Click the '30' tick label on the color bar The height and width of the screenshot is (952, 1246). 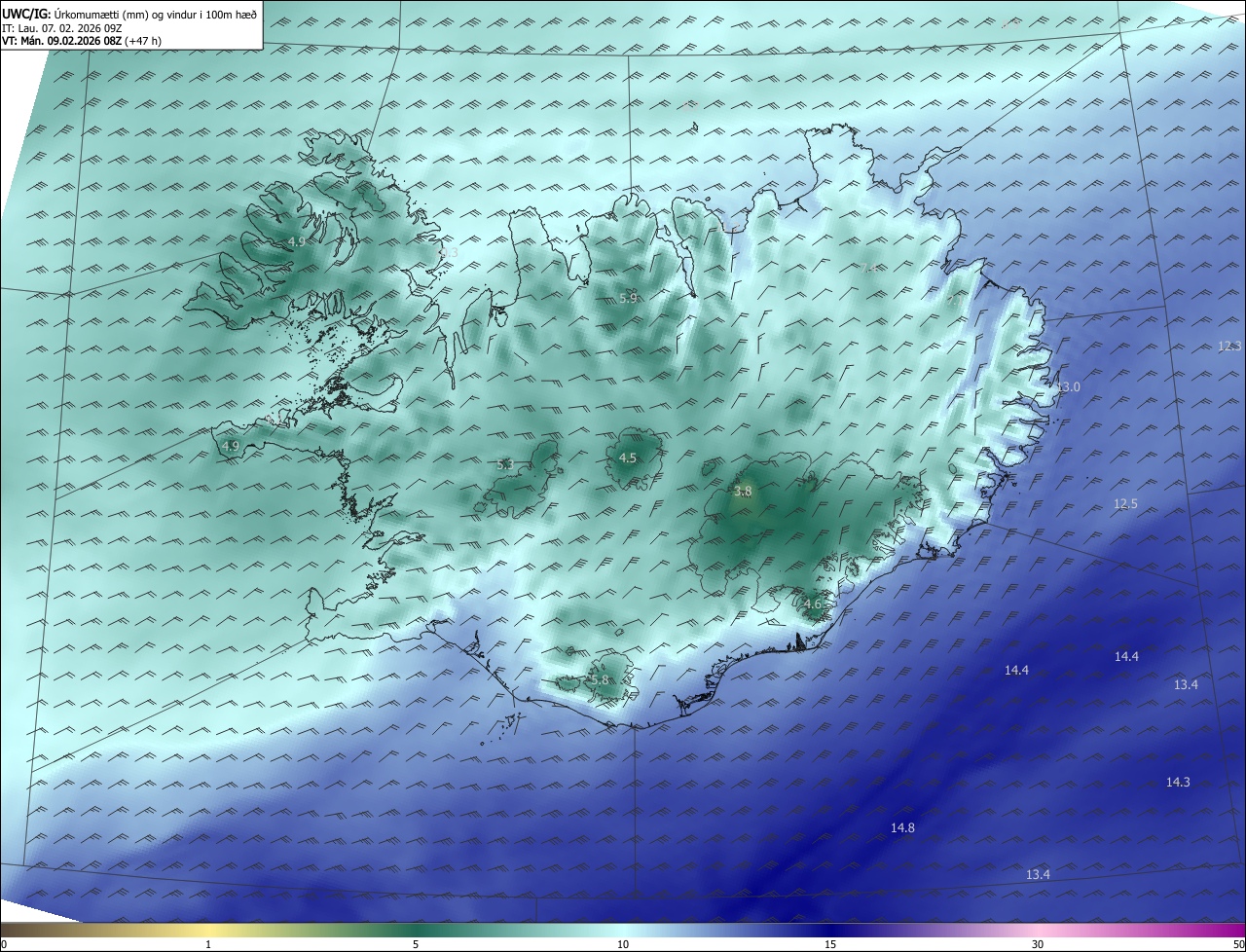1038,944
